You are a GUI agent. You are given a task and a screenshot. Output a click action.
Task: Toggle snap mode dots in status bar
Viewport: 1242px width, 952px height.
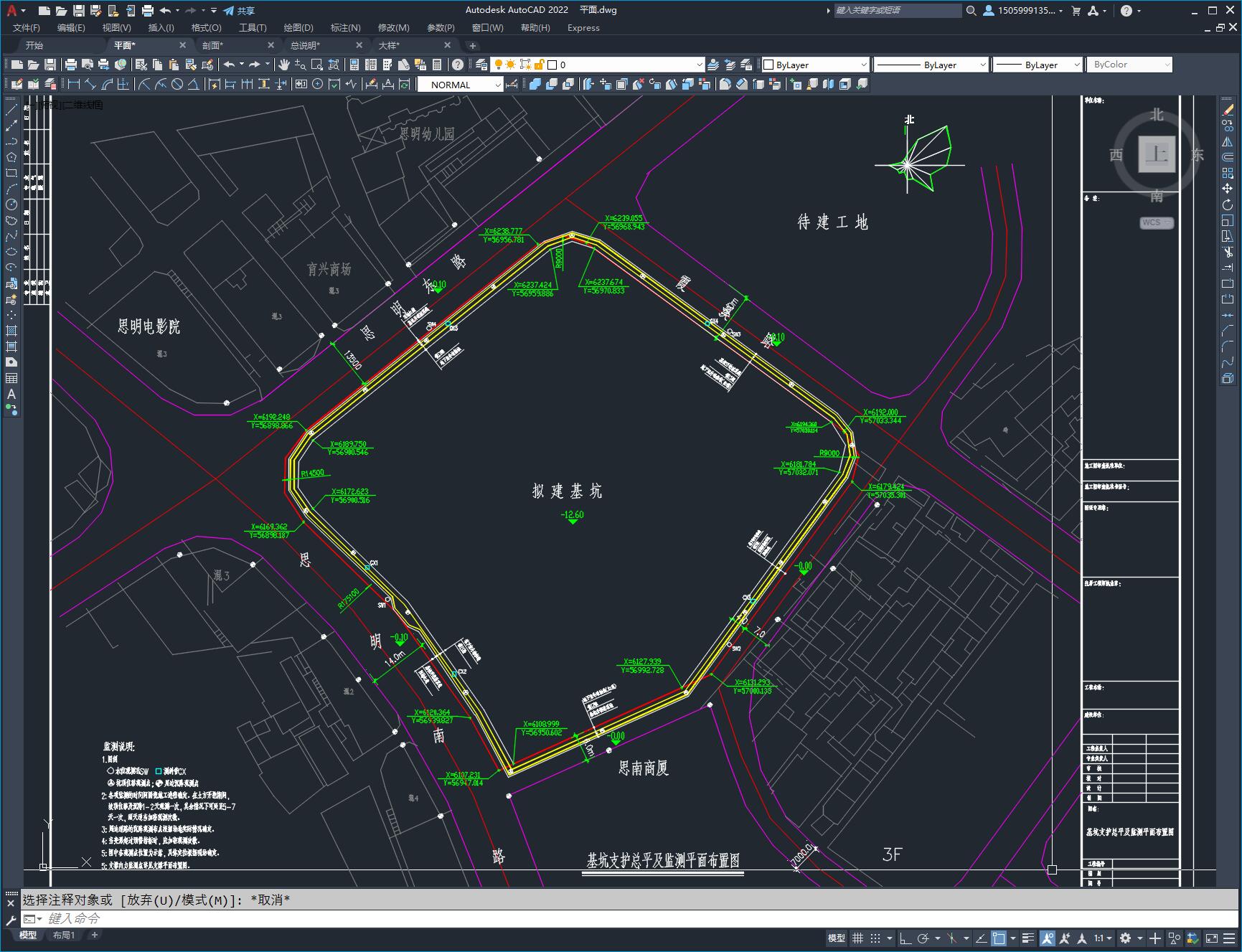click(x=875, y=938)
